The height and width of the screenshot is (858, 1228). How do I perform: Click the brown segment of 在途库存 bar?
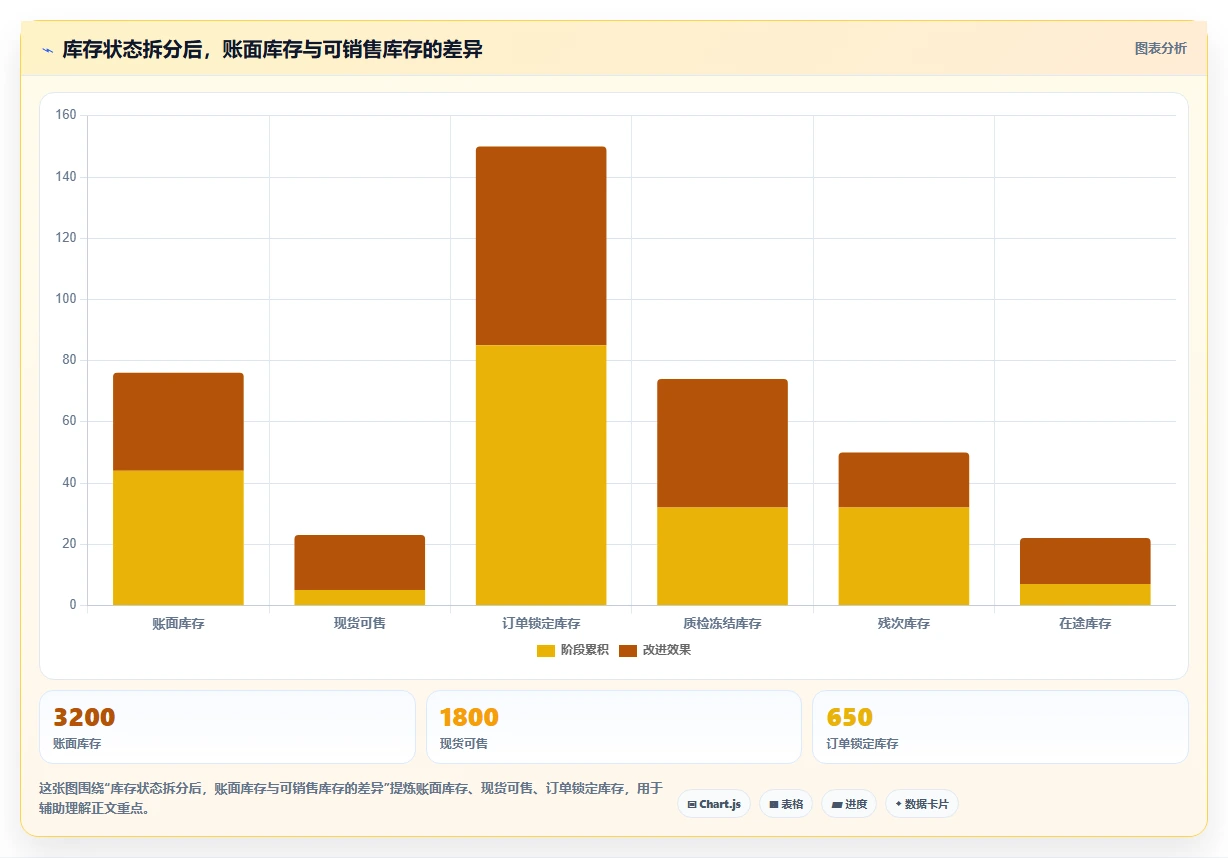coord(1085,561)
